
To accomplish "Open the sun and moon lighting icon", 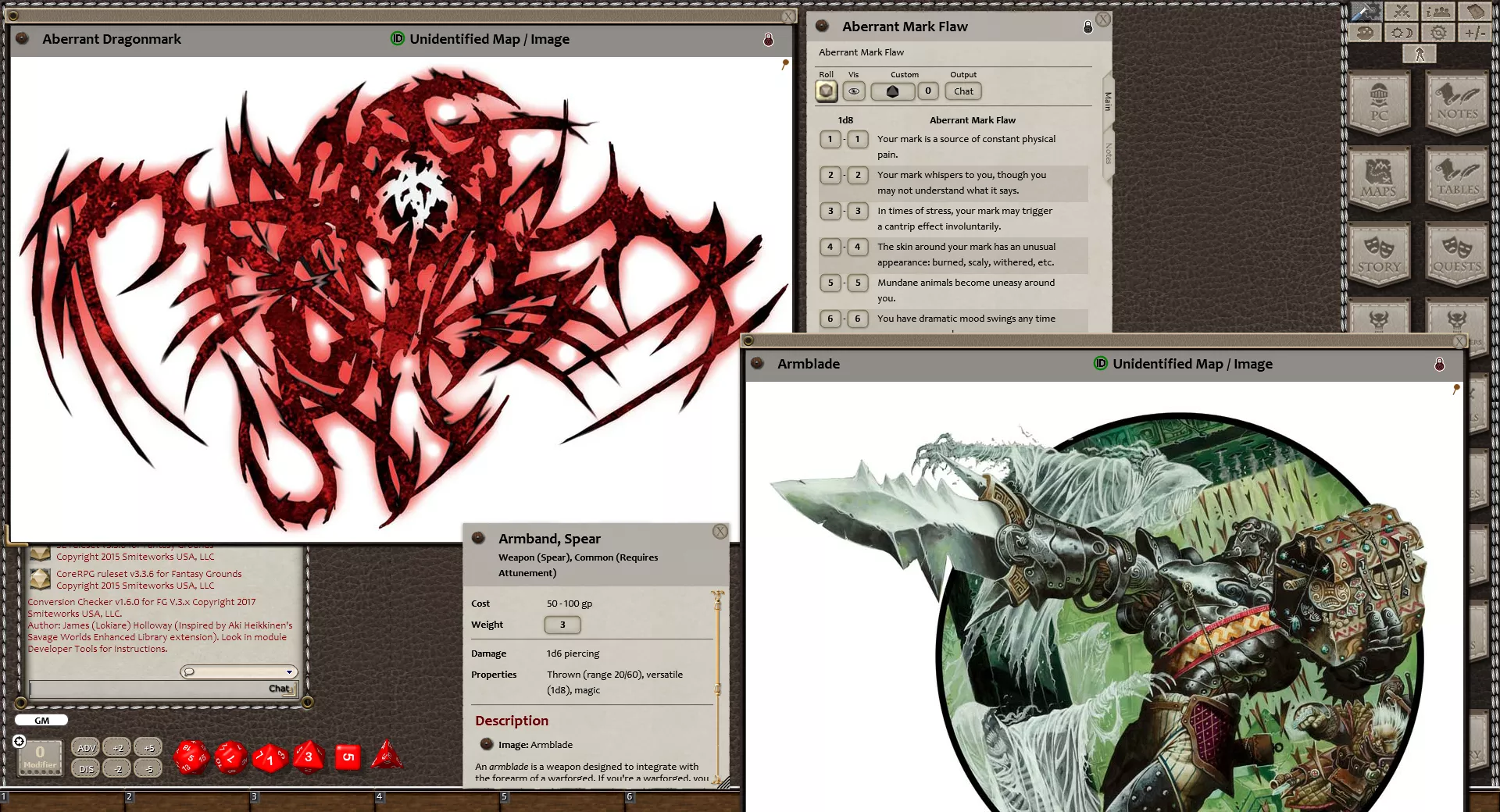I will pos(1402,33).
